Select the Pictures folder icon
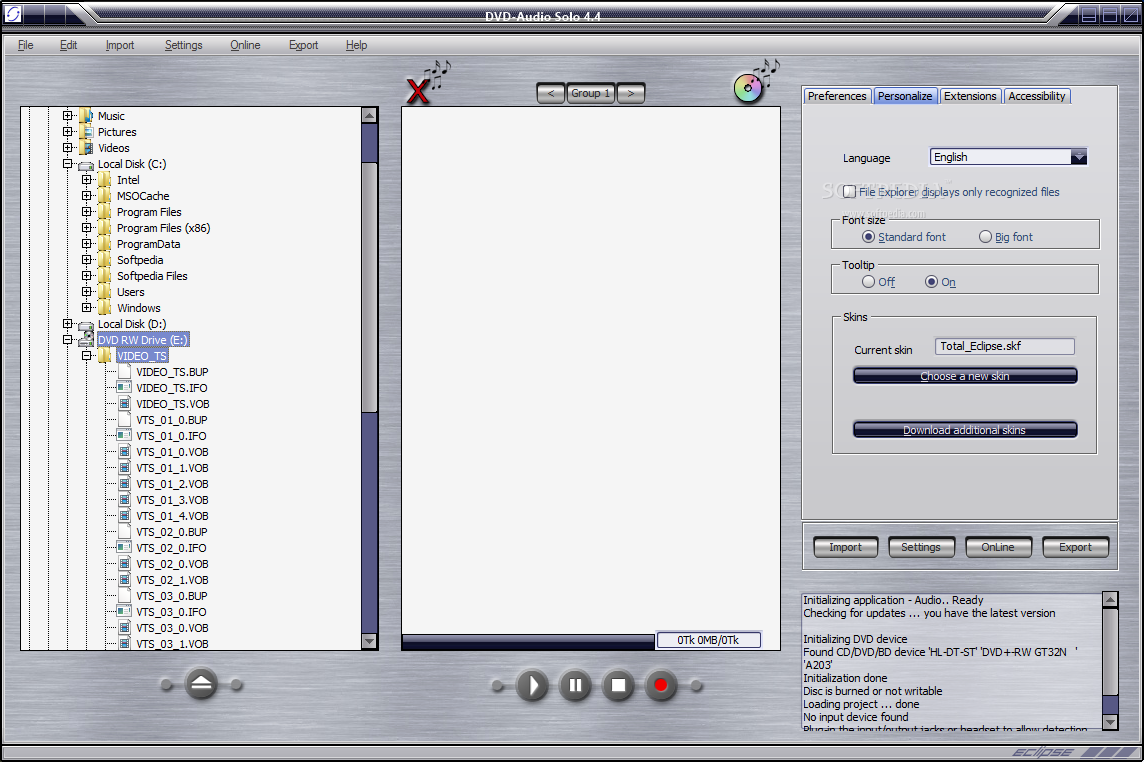This screenshot has width=1144, height=762. click(86, 132)
